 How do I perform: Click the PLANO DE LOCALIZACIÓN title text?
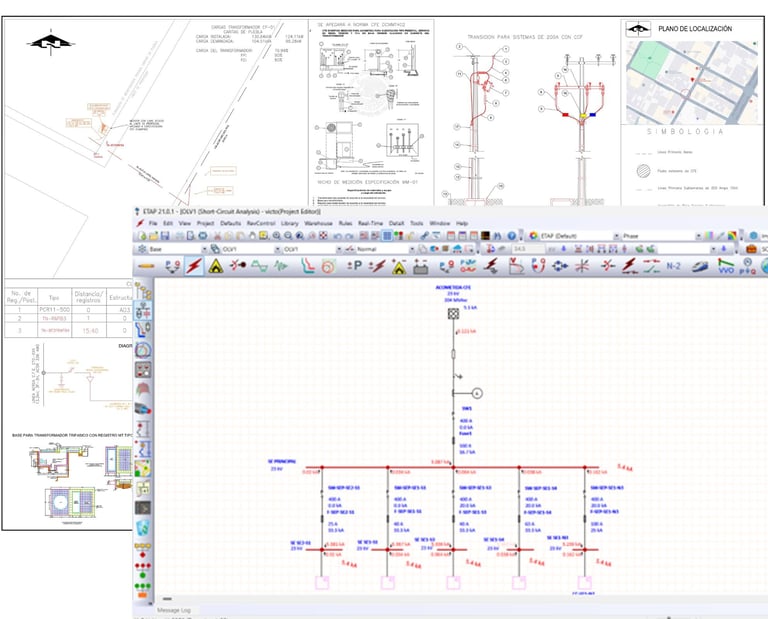pos(695,29)
